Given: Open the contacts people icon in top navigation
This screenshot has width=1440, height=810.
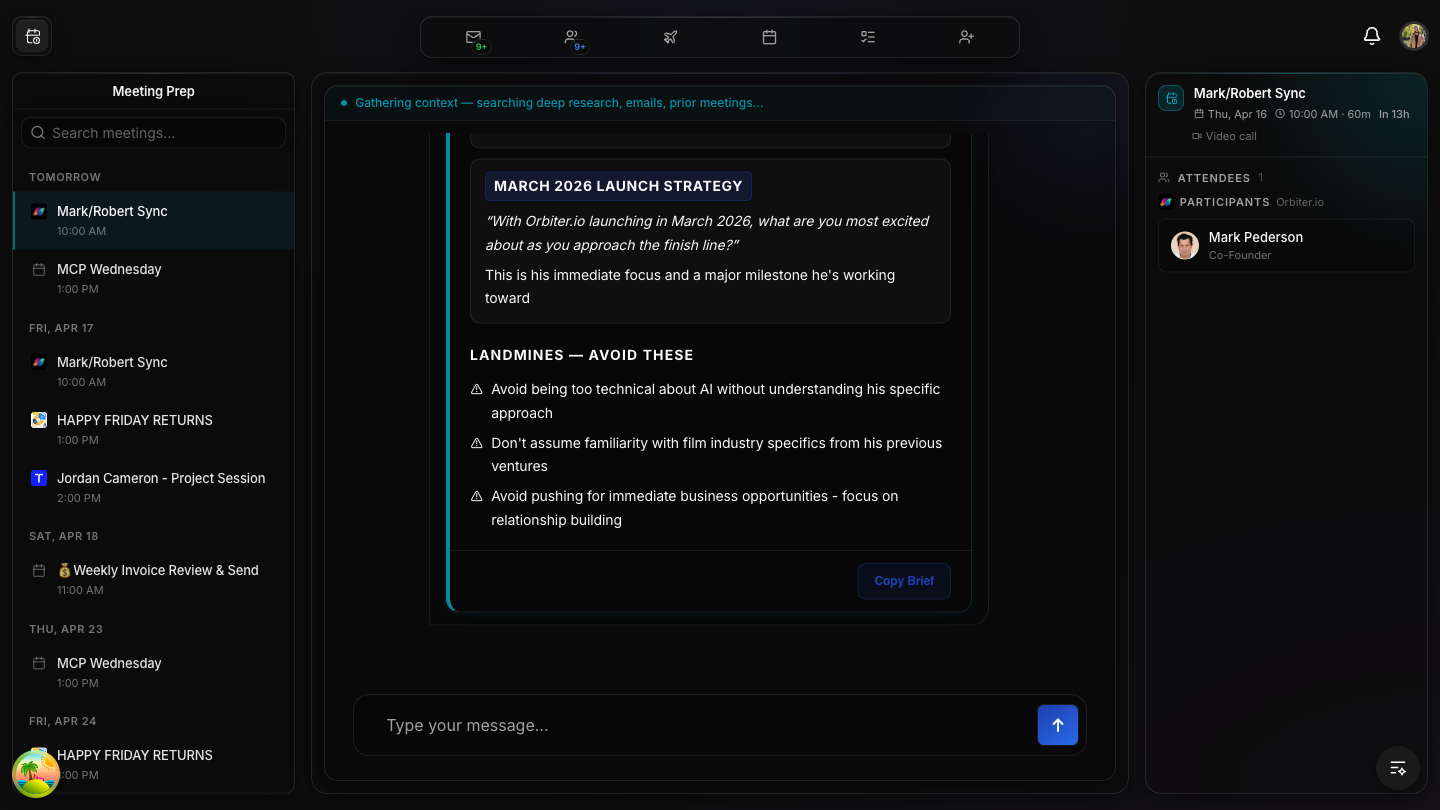Looking at the screenshot, I should coord(572,37).
